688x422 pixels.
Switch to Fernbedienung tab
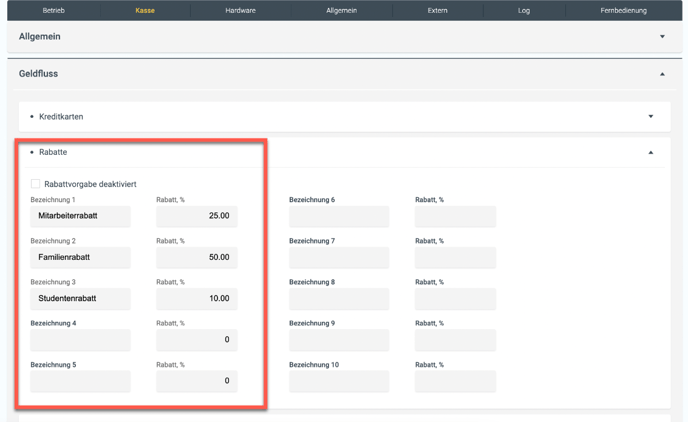point(623,10)
